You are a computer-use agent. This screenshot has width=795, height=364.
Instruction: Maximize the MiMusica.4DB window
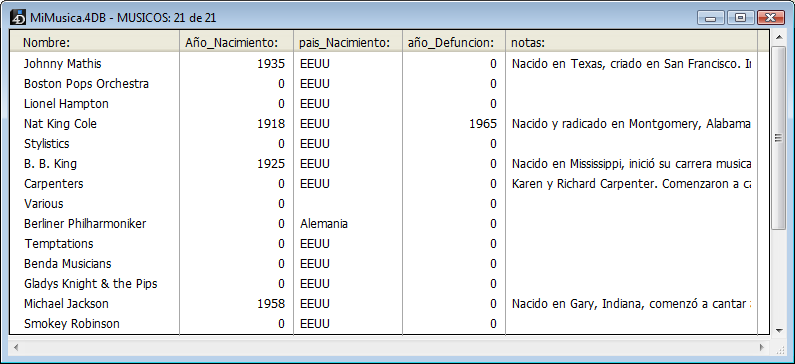pyautogui.click(x=740, y=18)
